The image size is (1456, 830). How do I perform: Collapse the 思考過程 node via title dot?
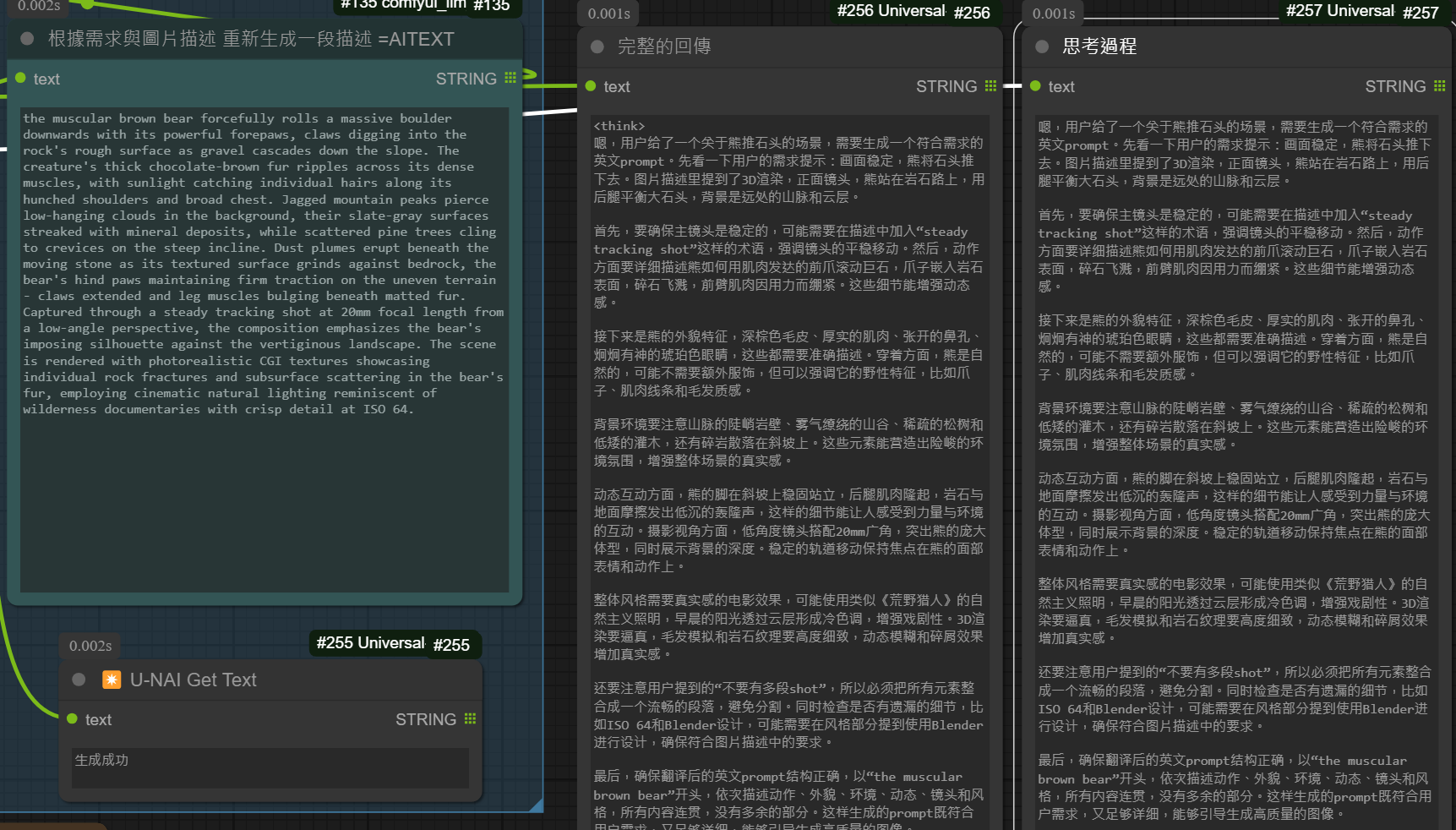(1042, 46)
